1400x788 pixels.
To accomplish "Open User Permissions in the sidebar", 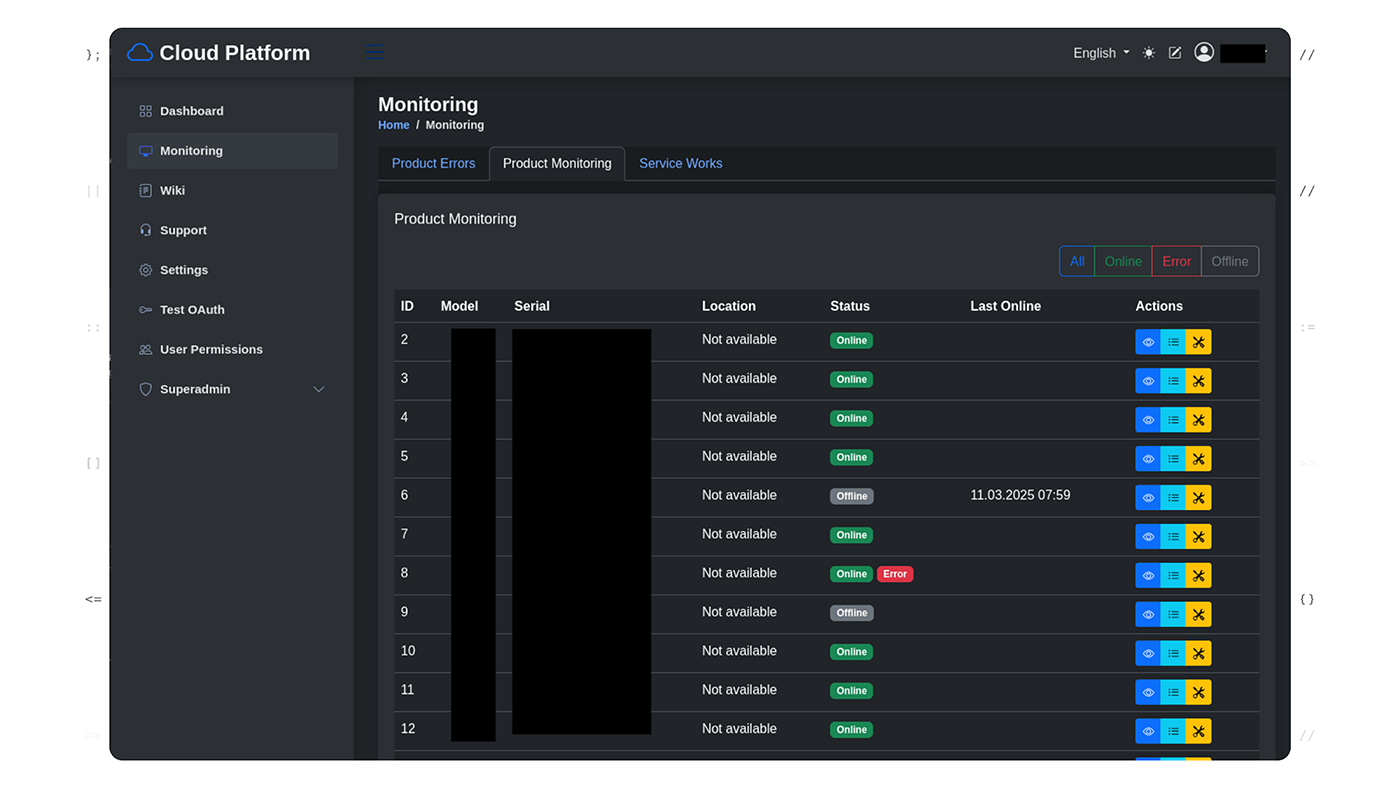I will click(232, 349).
